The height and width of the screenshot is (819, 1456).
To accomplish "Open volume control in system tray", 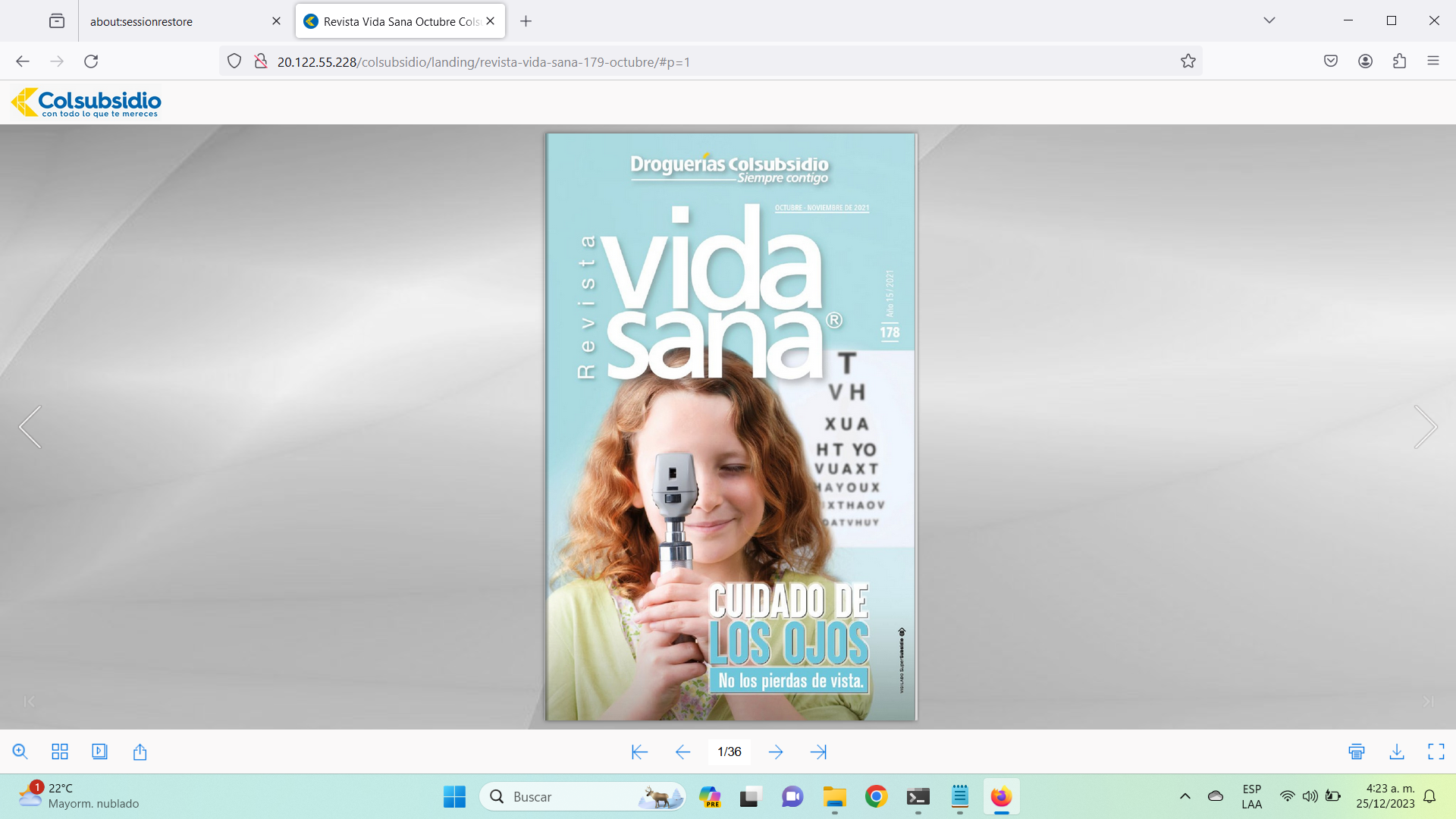I will [x=1310, y=796].
